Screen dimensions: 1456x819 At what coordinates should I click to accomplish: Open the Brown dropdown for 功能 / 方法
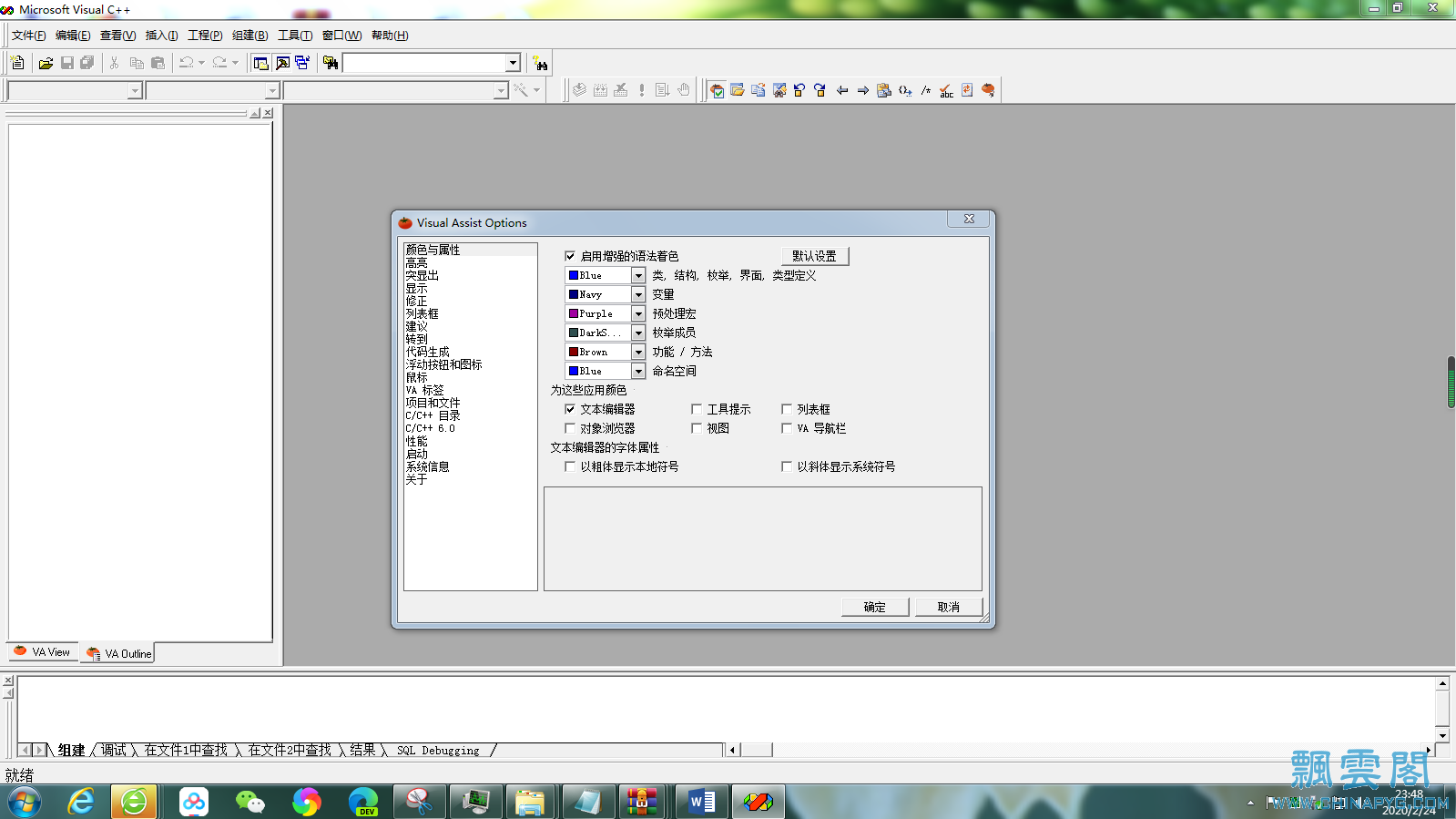click(x=638, y=352)
